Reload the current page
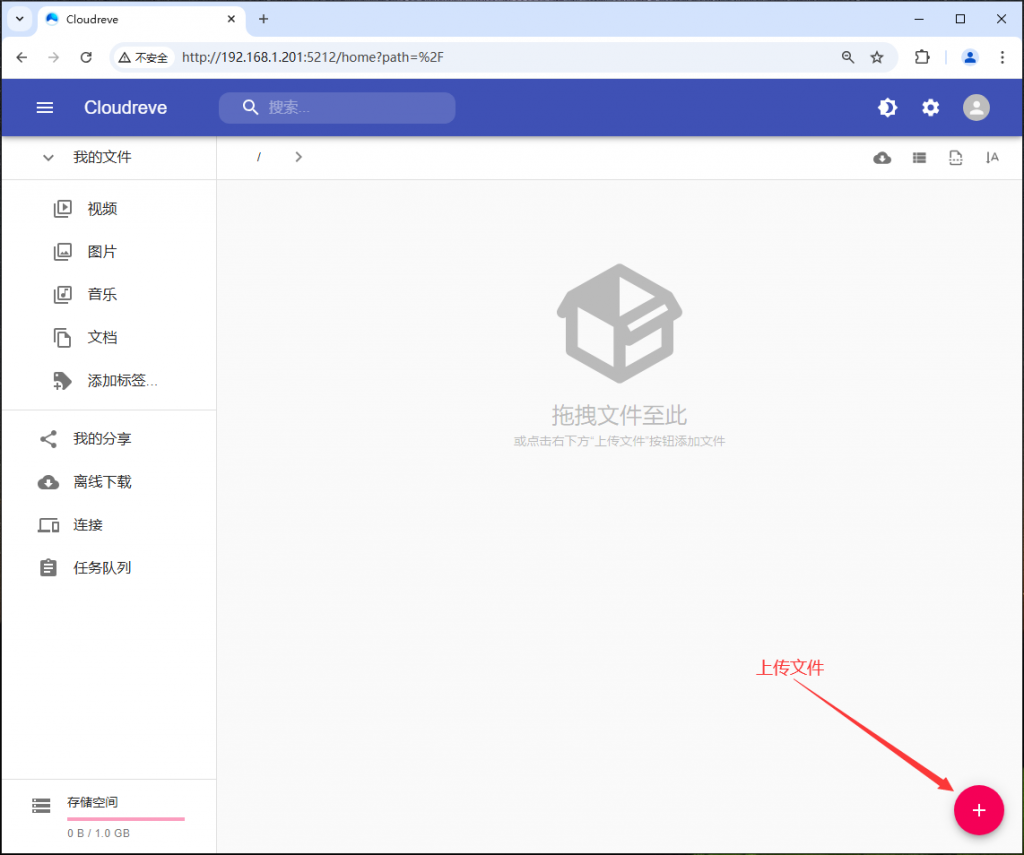This screenshot has width=1024, height=855. (86, 57)
